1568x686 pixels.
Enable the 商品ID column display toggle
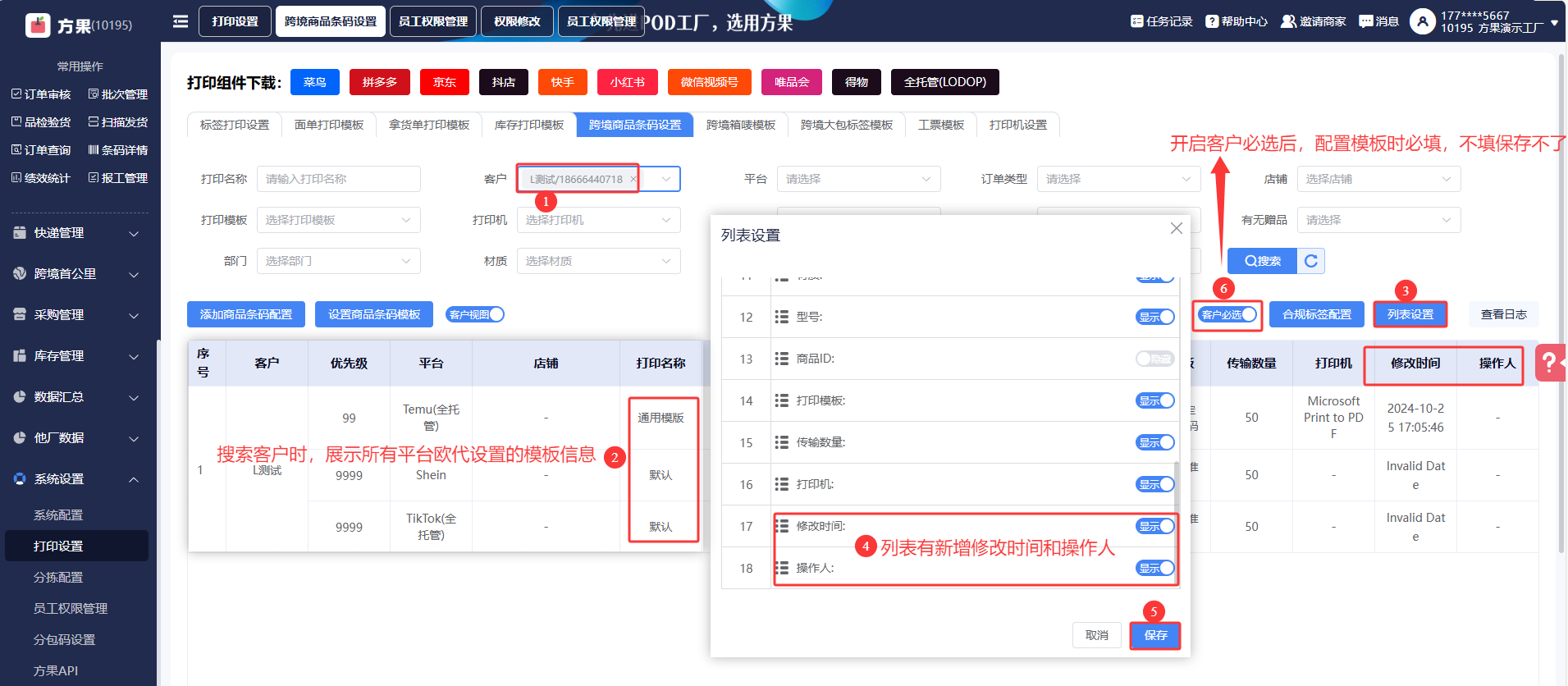[x=1154, y=359]
